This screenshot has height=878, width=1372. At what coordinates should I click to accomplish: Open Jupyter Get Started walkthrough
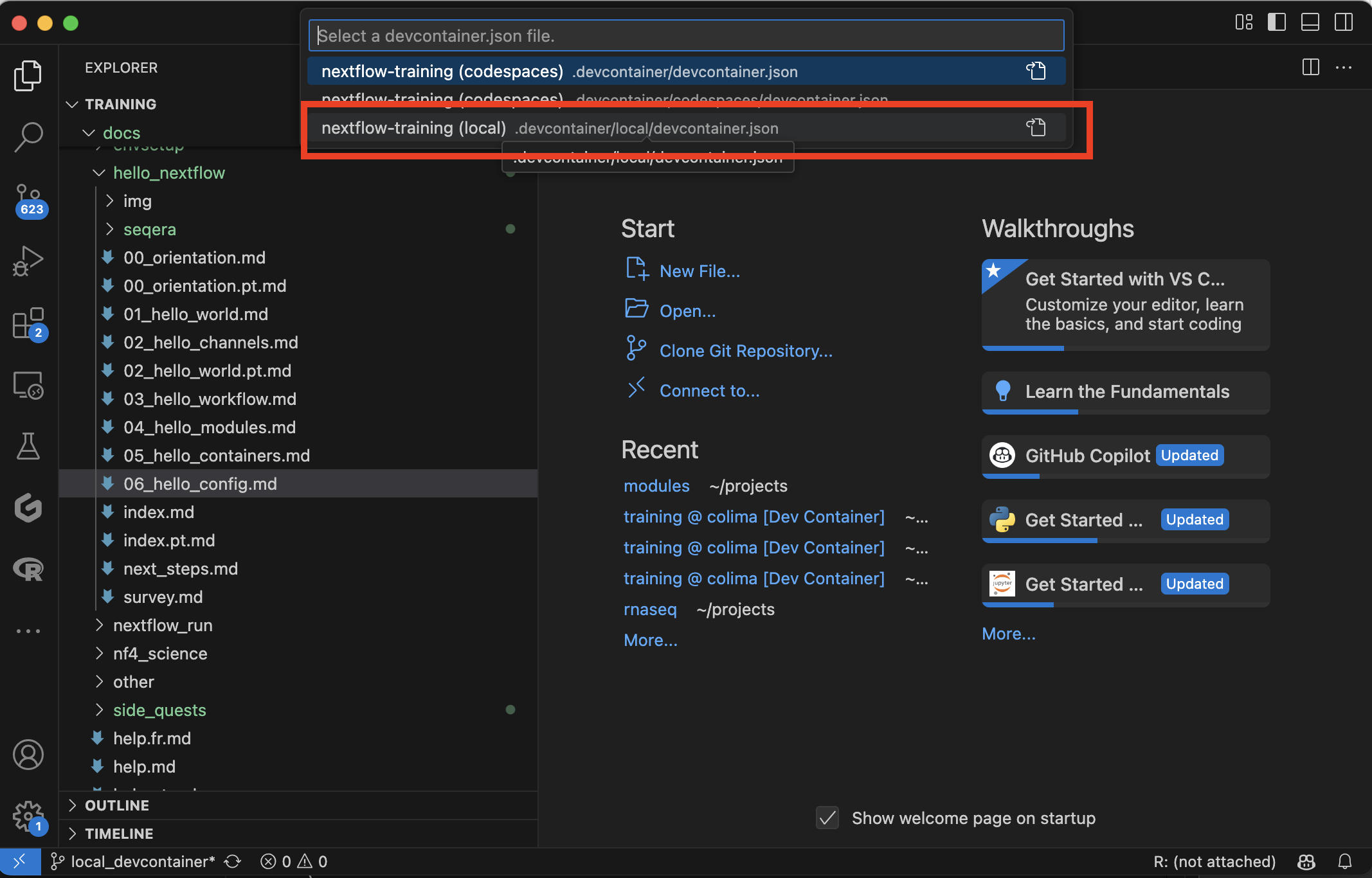(x=1125, y=584)
